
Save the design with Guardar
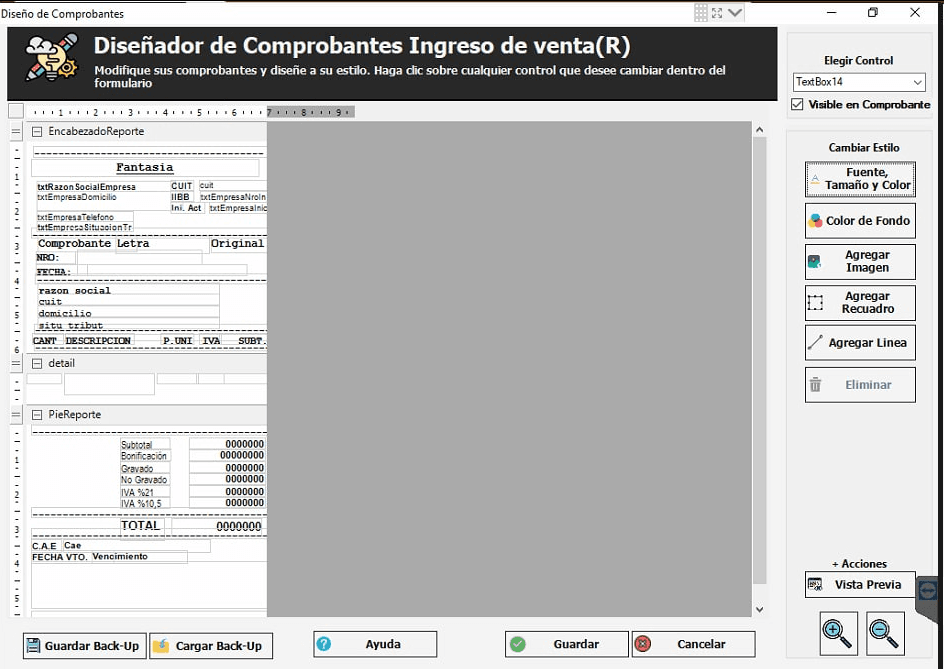567,644
